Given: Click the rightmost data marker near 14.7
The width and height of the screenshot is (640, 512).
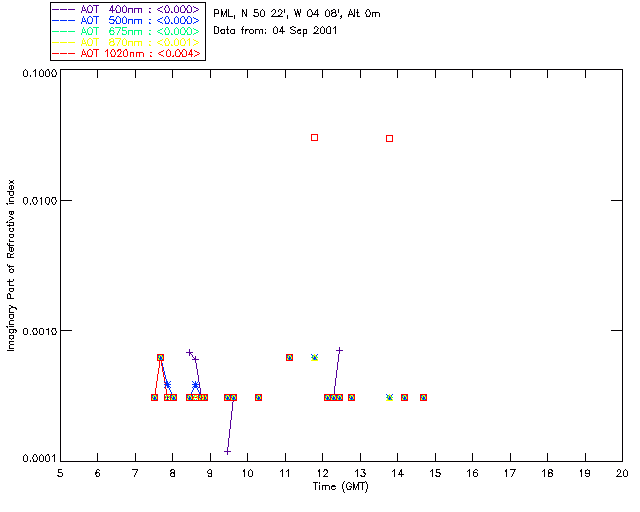Looking at the screenshot, I should tap(424, 397).
